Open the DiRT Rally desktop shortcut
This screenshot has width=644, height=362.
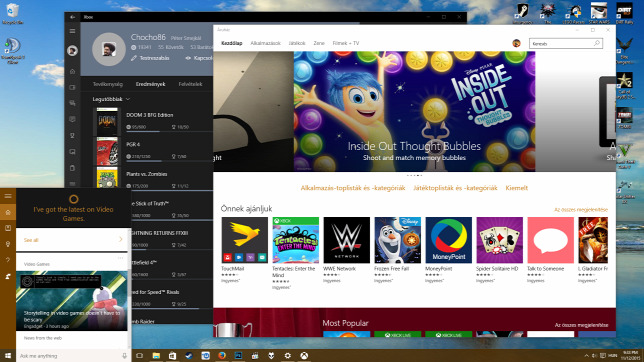[624, 13]
